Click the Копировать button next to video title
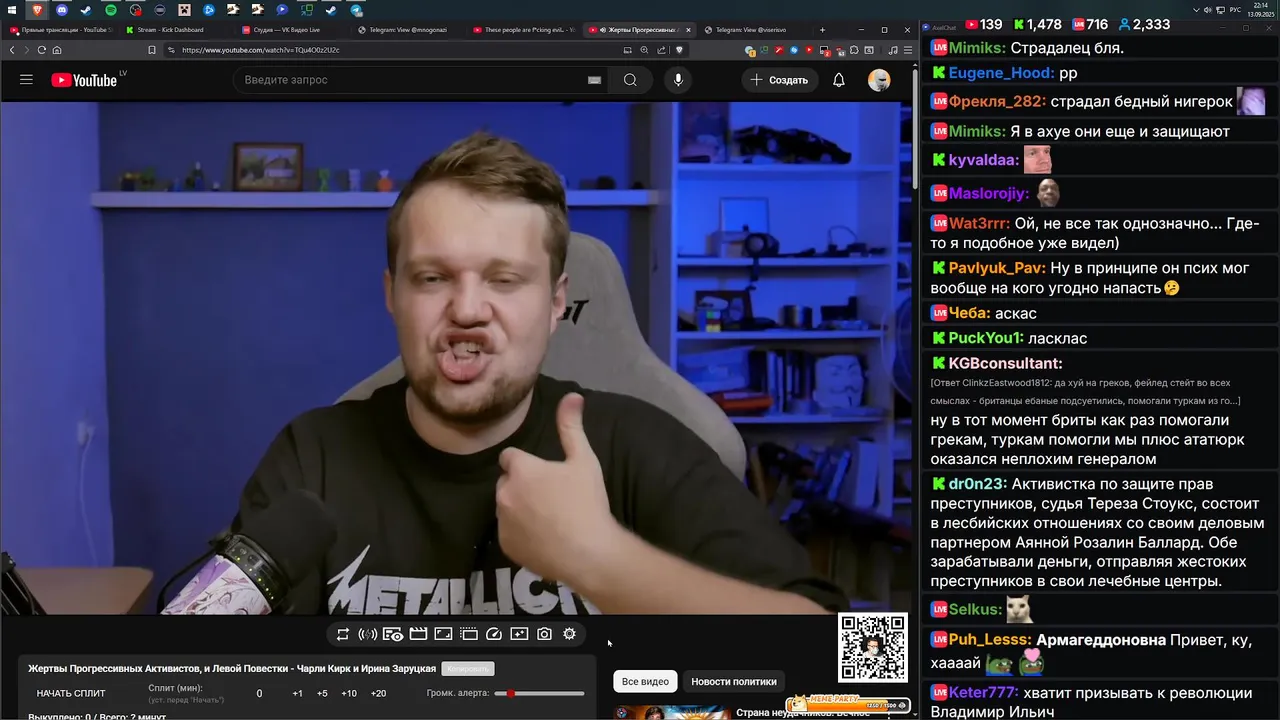Screen dimensions: 1280x720 tap(468, 669)
